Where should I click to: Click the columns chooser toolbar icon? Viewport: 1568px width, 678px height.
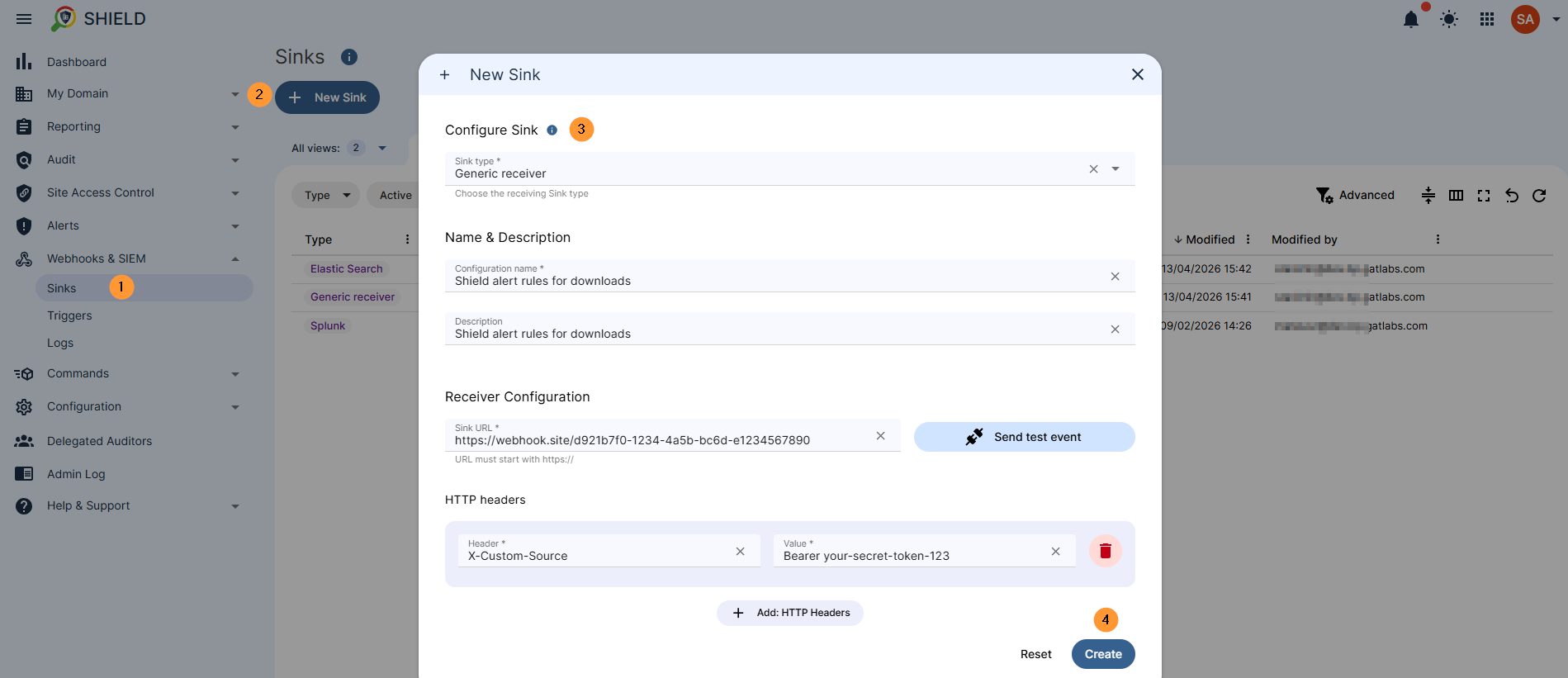[1456, 196]
